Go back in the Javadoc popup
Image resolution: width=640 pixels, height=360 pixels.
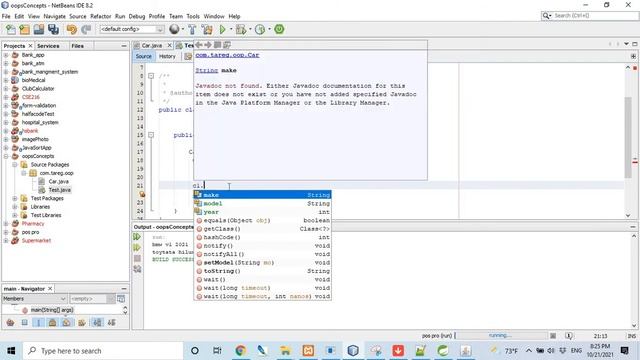coord(199,45)
